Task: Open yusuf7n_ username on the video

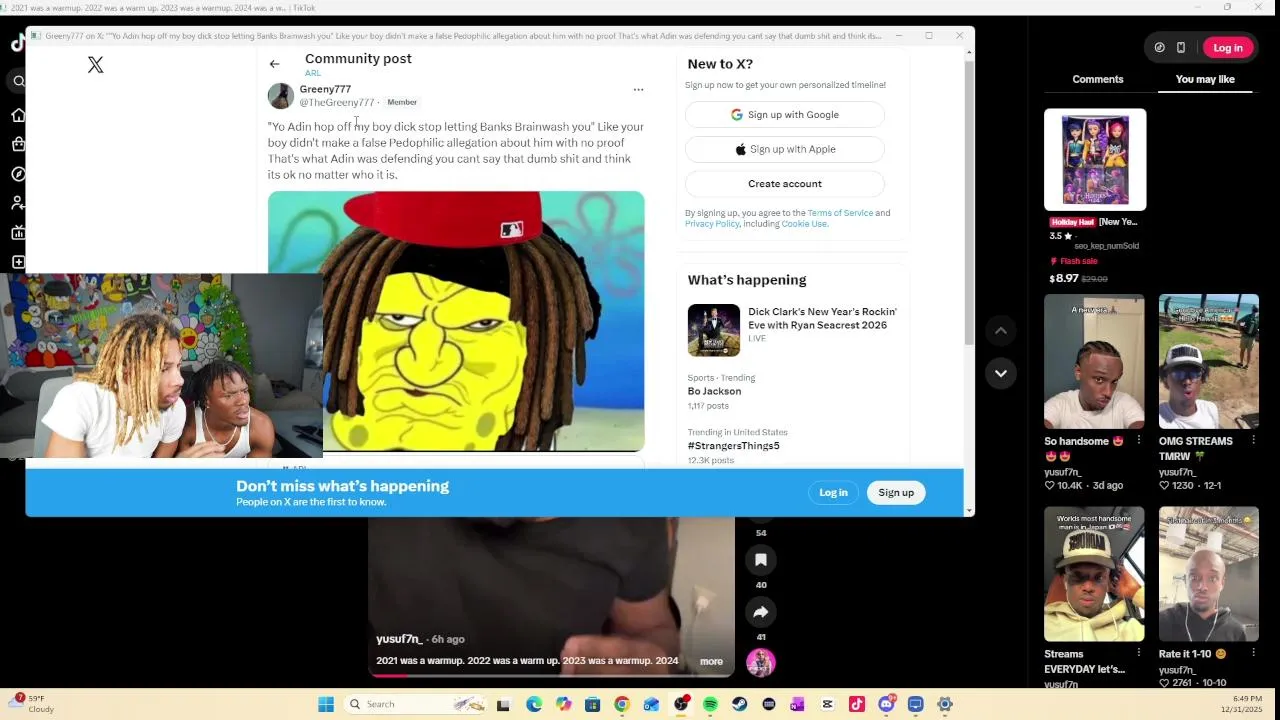Action: pyautogui.click(x=399, y=639)
